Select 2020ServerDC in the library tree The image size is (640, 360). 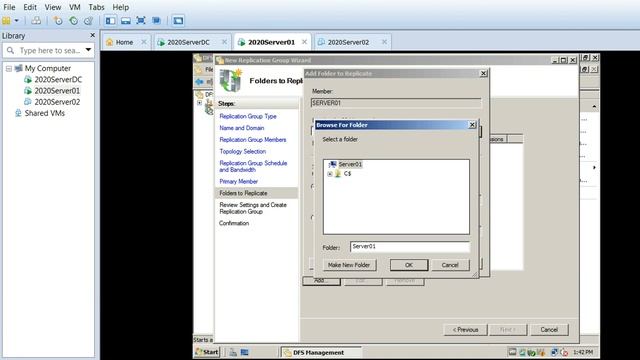58,80
